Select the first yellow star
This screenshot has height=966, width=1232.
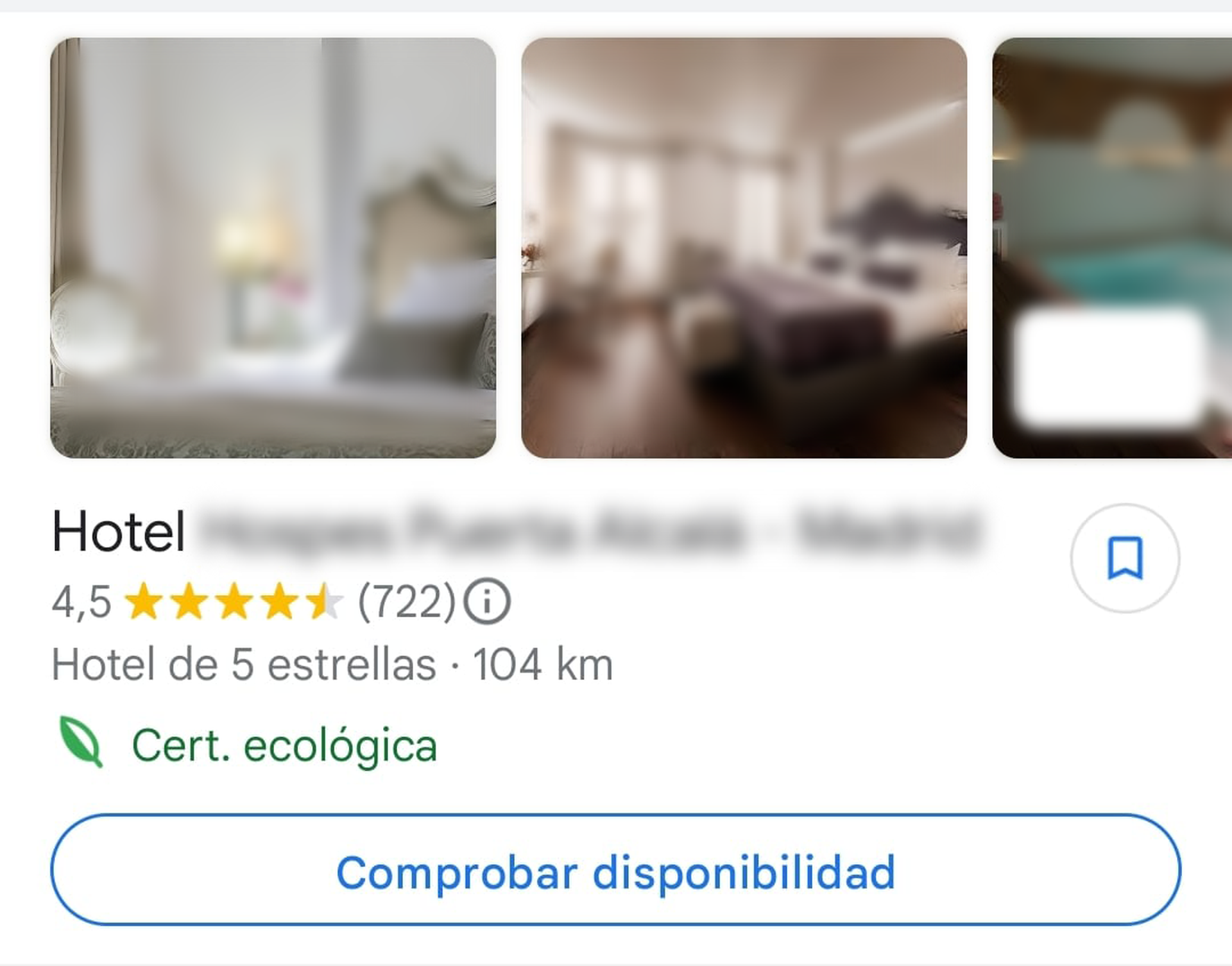pos(144,602)
